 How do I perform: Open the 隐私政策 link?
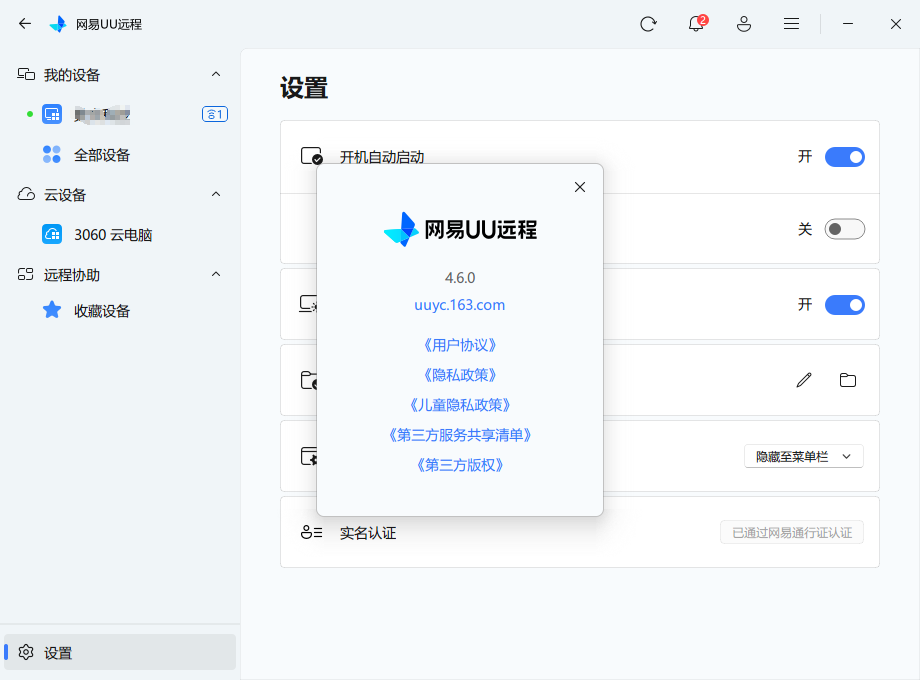[x=459, y=374]
